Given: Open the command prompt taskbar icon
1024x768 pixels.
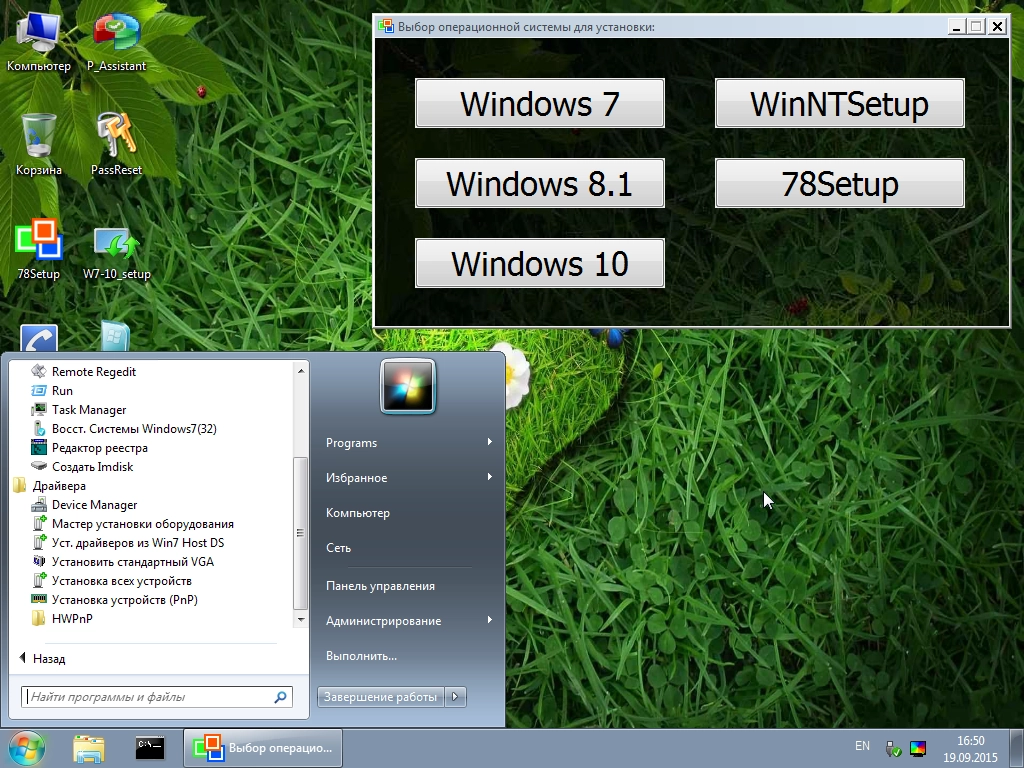Looking at the screenshot, I should (x=150, y=748).
